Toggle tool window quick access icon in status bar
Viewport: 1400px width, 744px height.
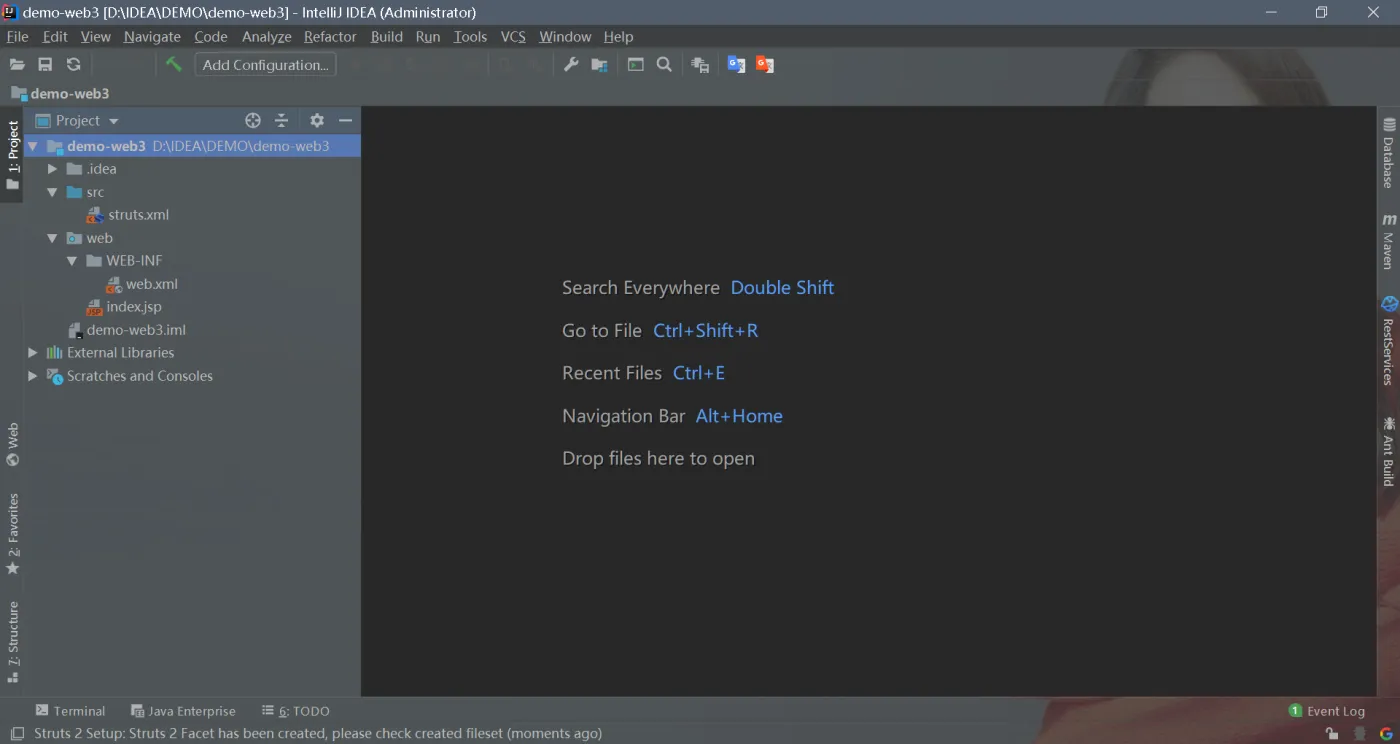point(17,734)
